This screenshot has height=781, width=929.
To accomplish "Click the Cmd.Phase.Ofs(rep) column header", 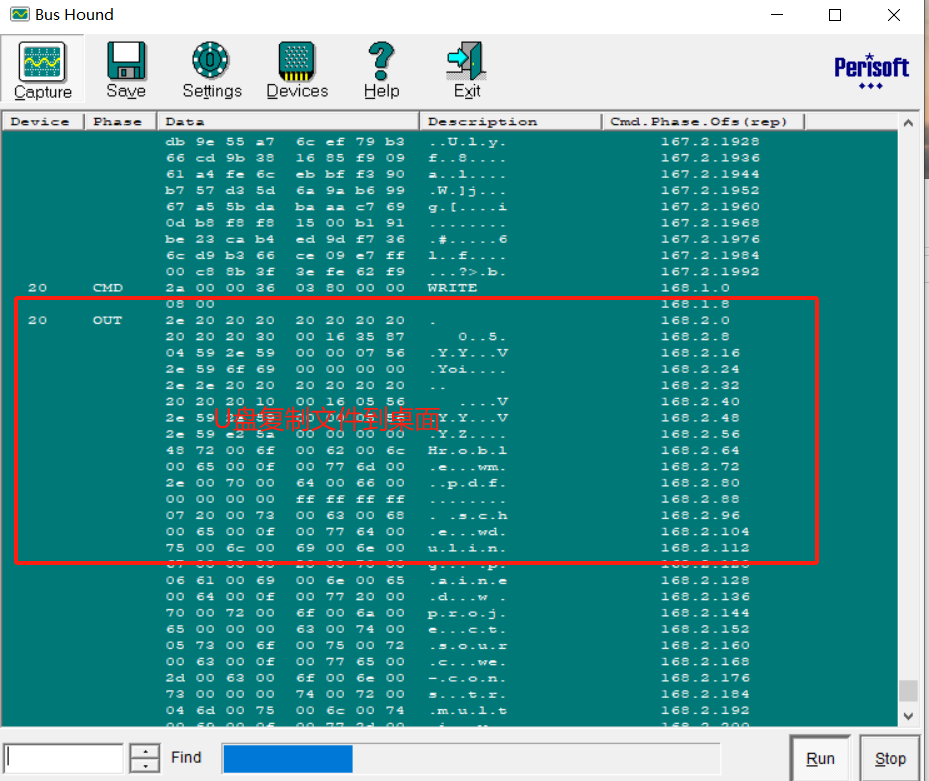I will tap(703, 121).
